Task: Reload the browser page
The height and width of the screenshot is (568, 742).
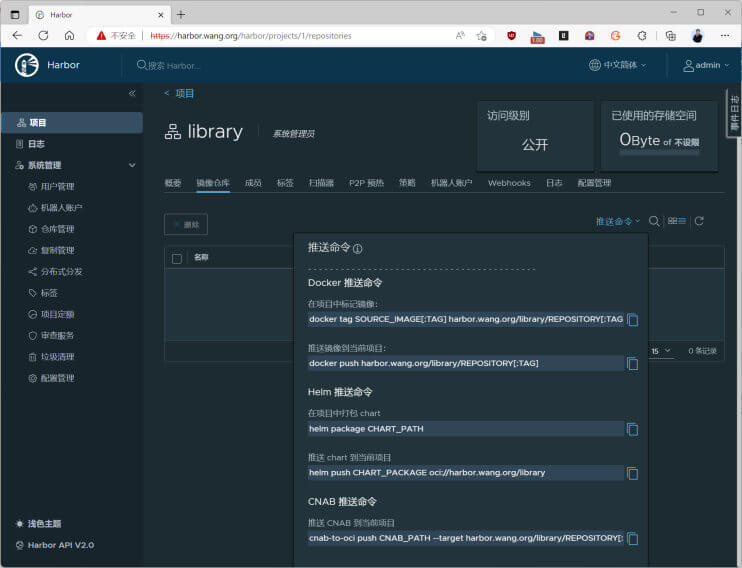Action: (x=43, y=36)
